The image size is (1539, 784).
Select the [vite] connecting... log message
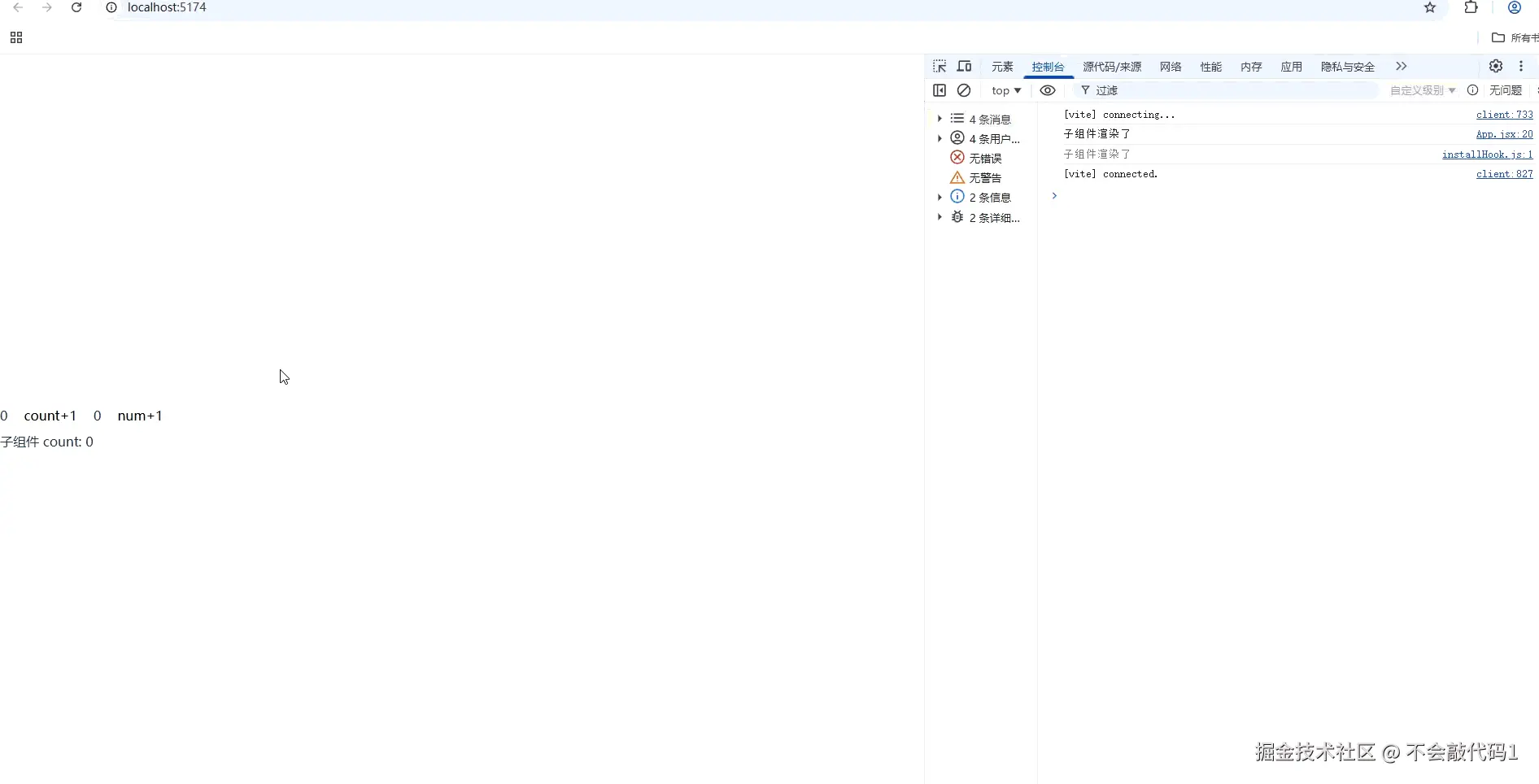1119,115
